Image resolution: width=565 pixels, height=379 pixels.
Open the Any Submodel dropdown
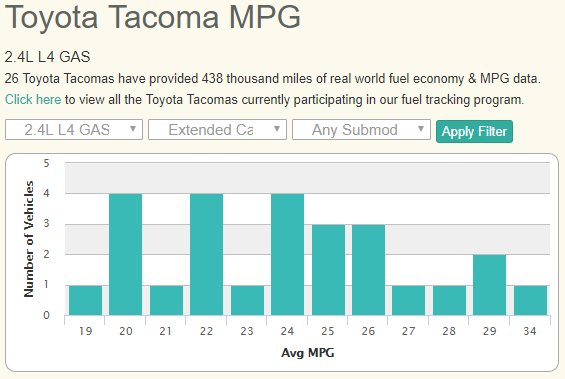361,130
